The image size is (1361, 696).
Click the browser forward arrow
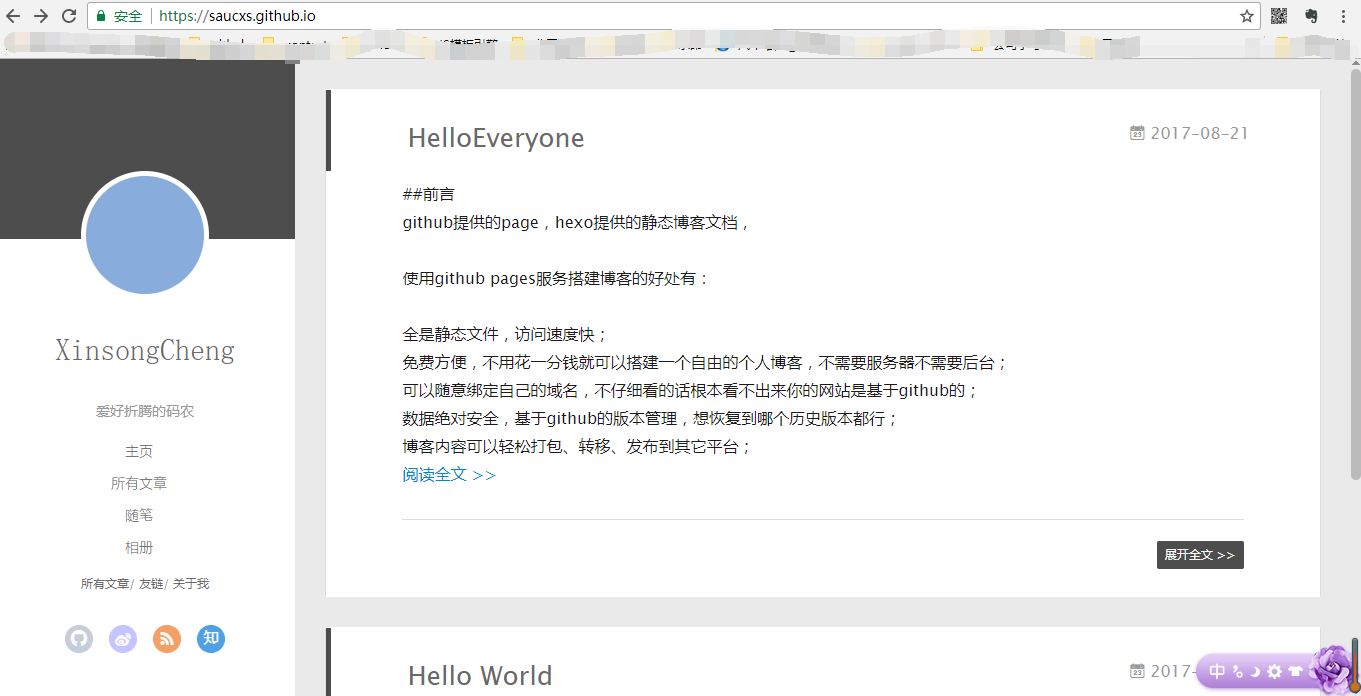(x=41, y=16)
